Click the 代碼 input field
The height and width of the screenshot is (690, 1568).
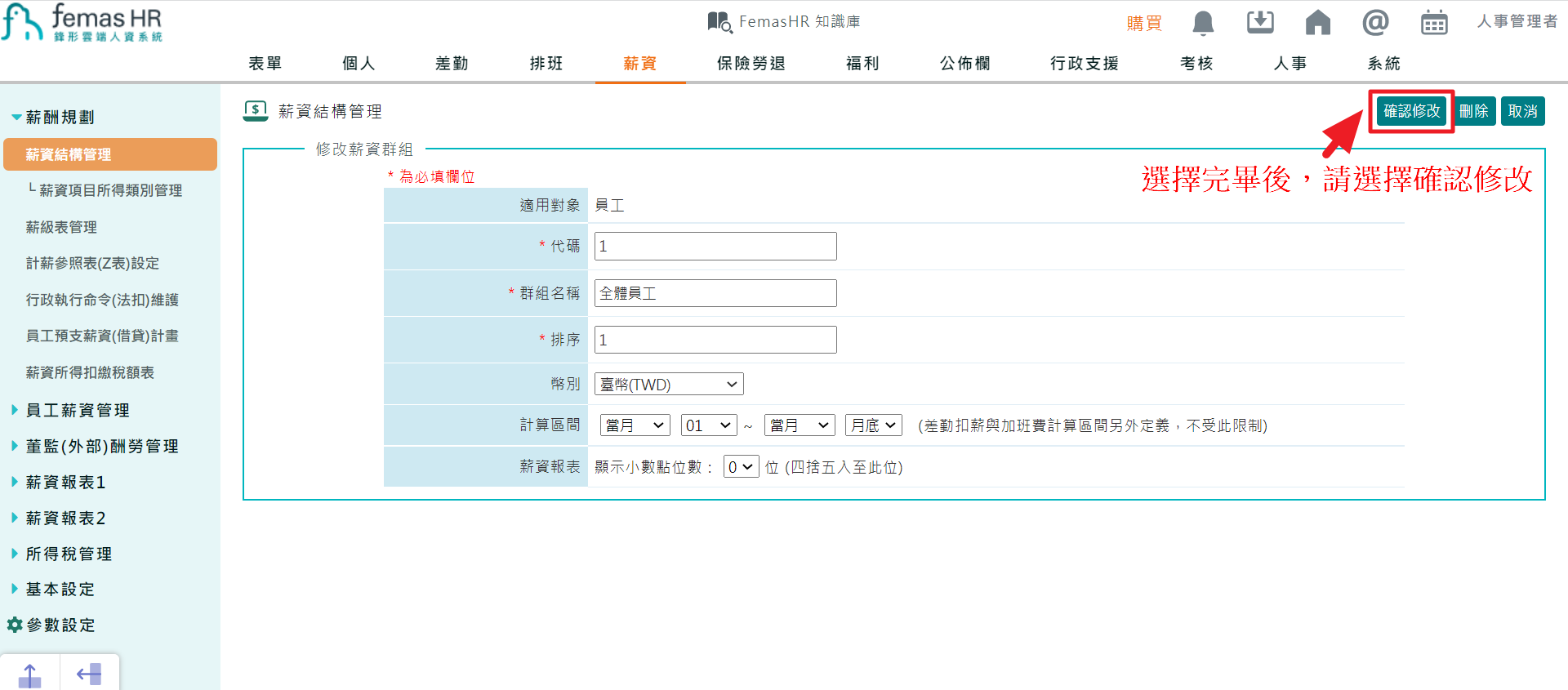(x=715, y=246)
